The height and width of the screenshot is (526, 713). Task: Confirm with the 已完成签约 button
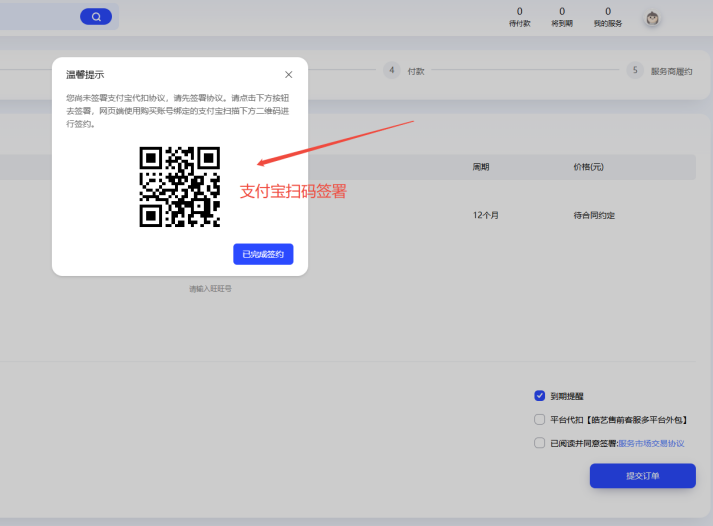point(263,254)
